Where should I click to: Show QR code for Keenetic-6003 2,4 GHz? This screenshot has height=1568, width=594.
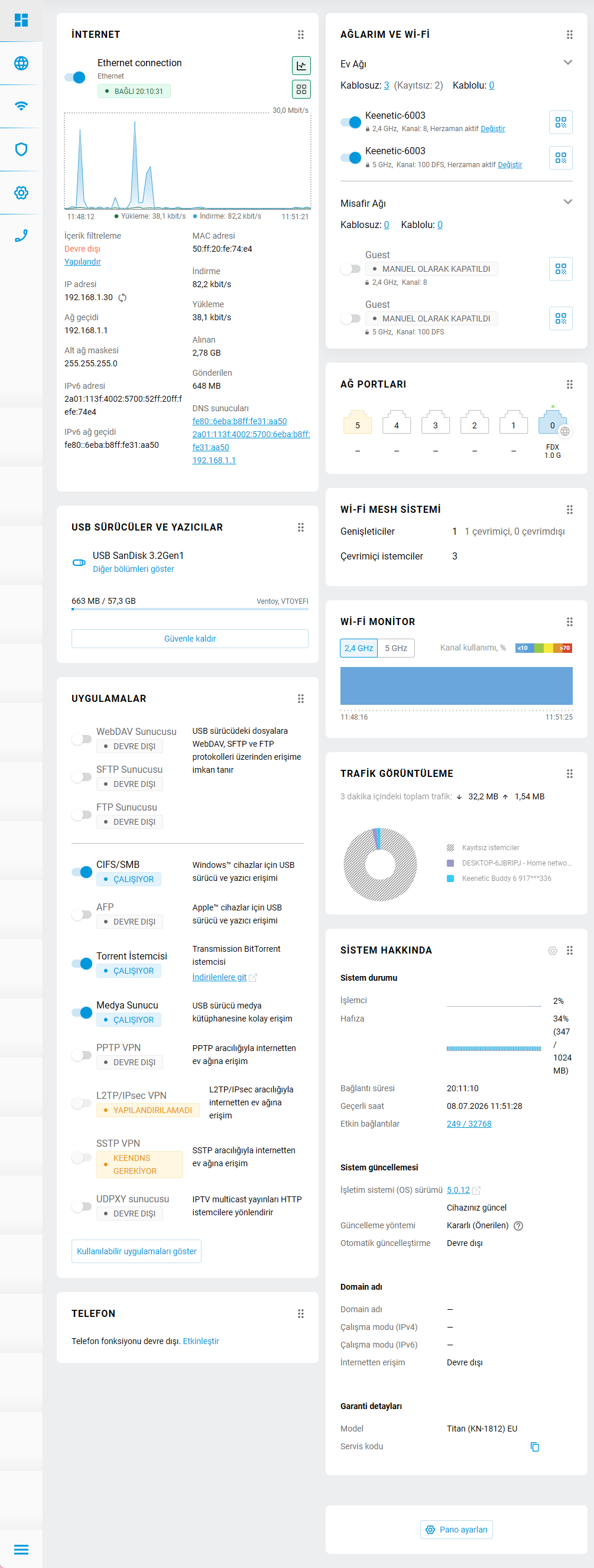click(560, 122)
